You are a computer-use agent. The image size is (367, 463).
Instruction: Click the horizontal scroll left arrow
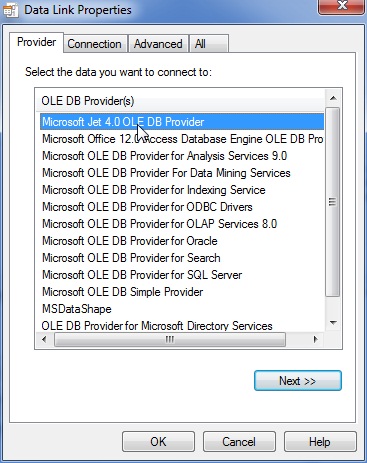click(44, 340)
